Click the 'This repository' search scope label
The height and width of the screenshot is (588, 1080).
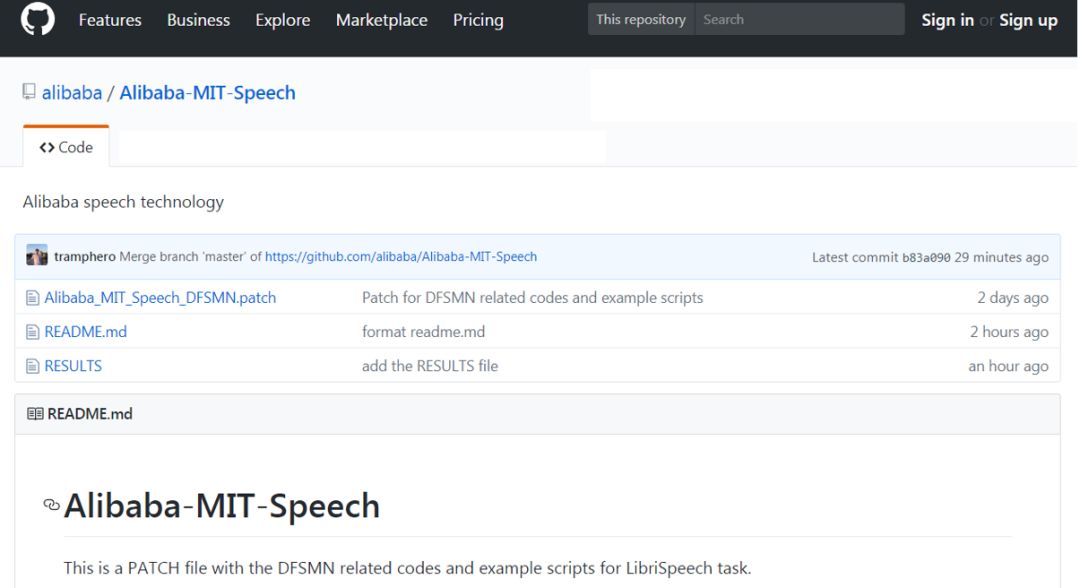click(x=641, y=20)
